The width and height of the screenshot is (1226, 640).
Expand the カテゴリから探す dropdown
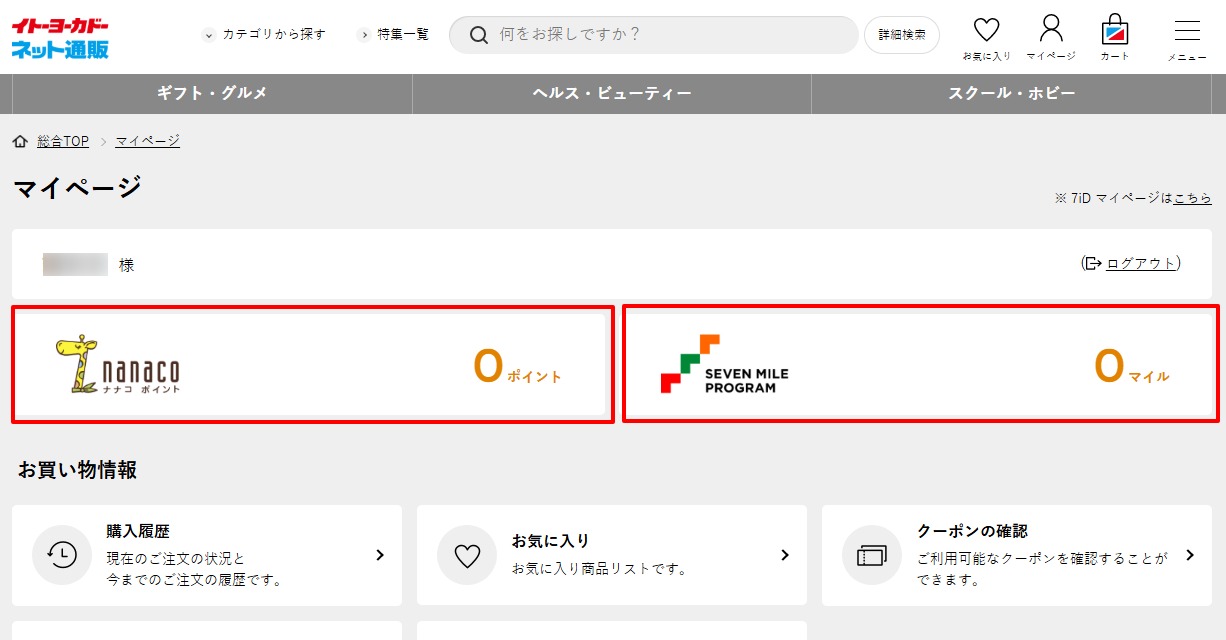(x=265, y=35)
